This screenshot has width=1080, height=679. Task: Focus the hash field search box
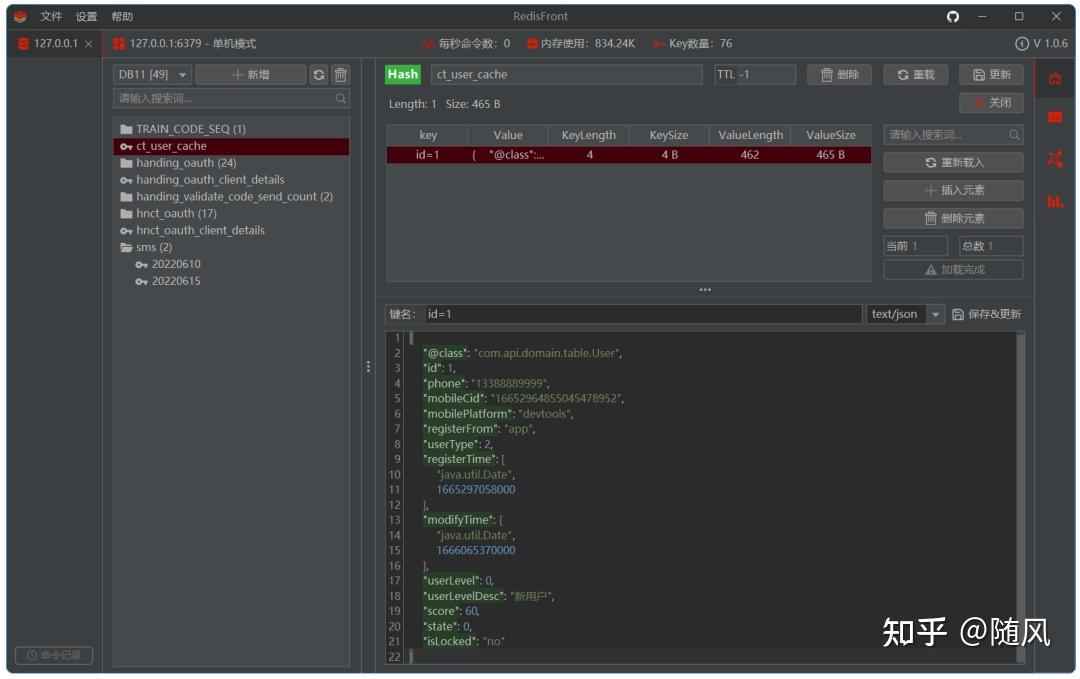click(953, 135)
